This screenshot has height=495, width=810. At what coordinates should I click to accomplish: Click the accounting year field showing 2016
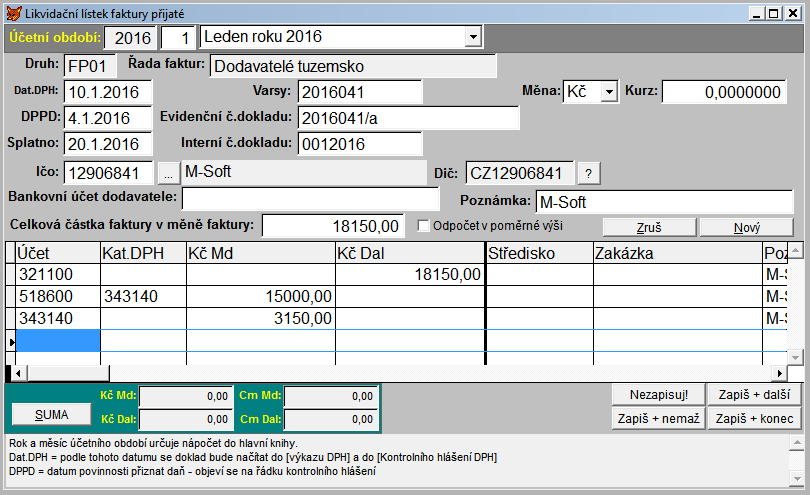(x=131, y=38)
